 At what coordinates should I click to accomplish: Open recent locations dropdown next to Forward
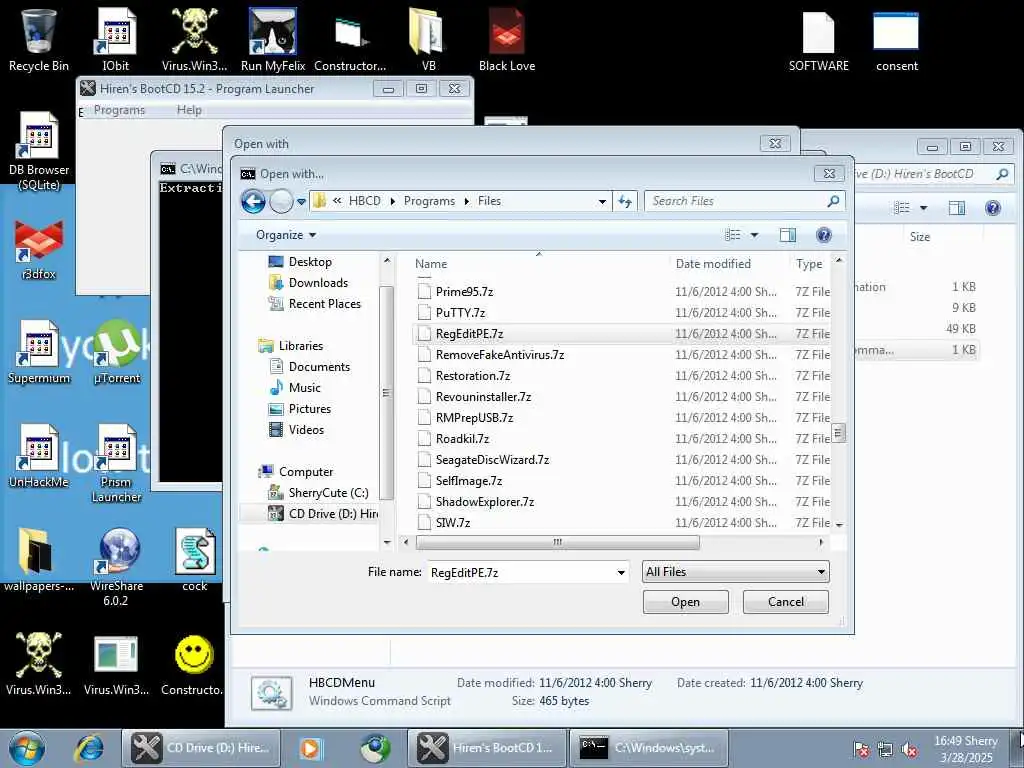pos(301,202)
